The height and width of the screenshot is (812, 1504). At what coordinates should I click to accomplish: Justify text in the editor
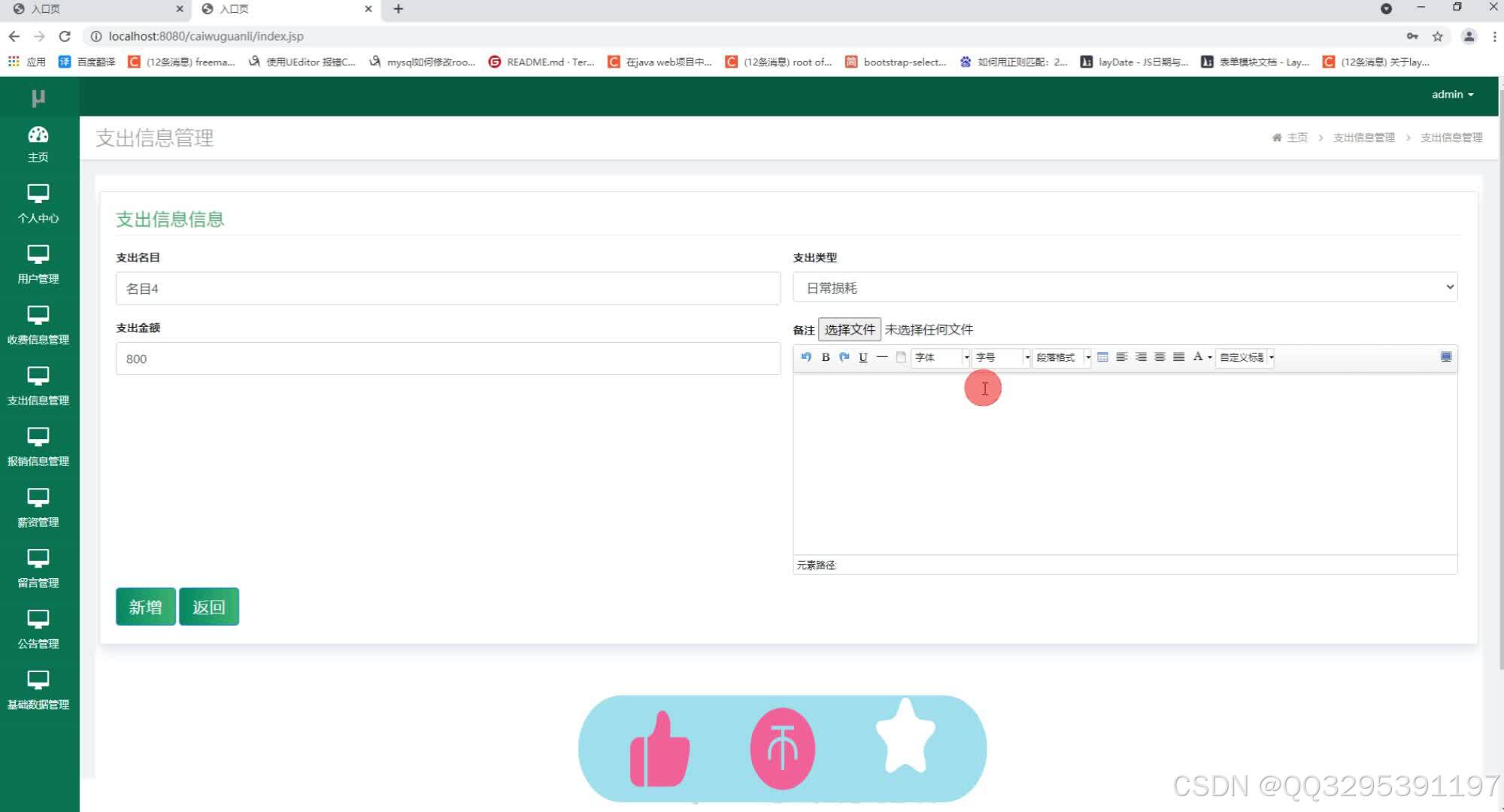coord(1178,357)
